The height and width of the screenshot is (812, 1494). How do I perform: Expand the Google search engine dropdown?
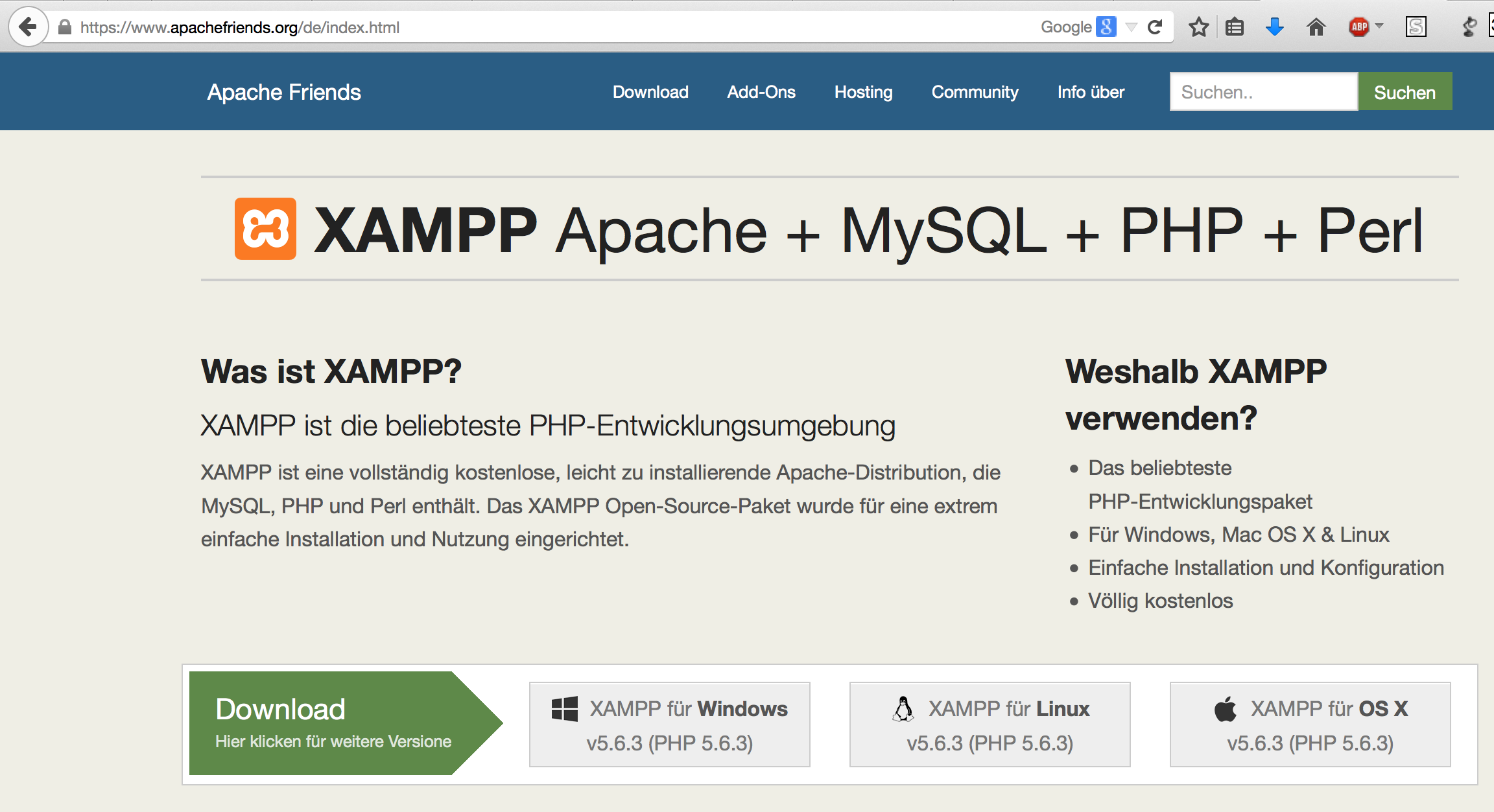[x=1132, y=27]
